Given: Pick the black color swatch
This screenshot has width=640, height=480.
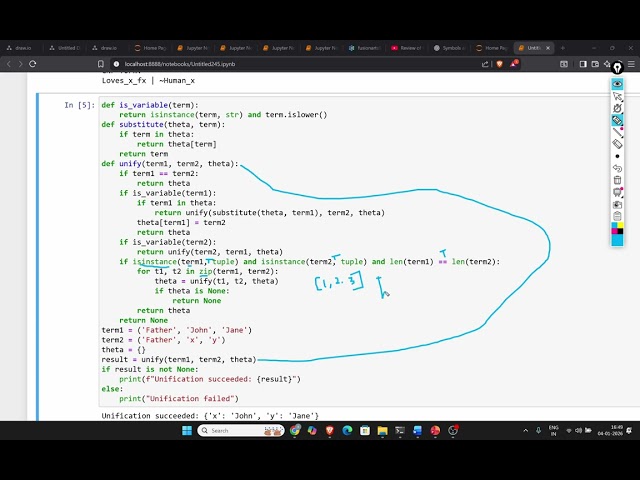Looking at the screenshot, I should (x=620, y=231).
